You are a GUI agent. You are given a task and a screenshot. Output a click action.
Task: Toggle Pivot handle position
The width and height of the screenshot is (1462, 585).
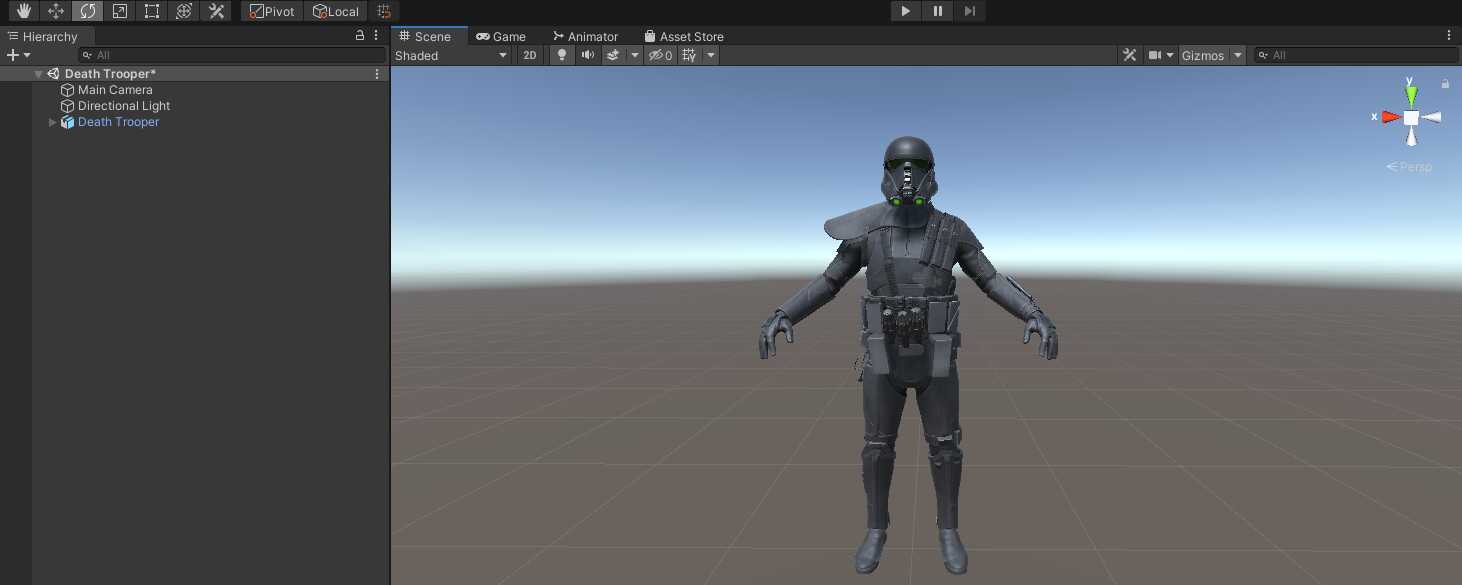click(x=272, y=11)
